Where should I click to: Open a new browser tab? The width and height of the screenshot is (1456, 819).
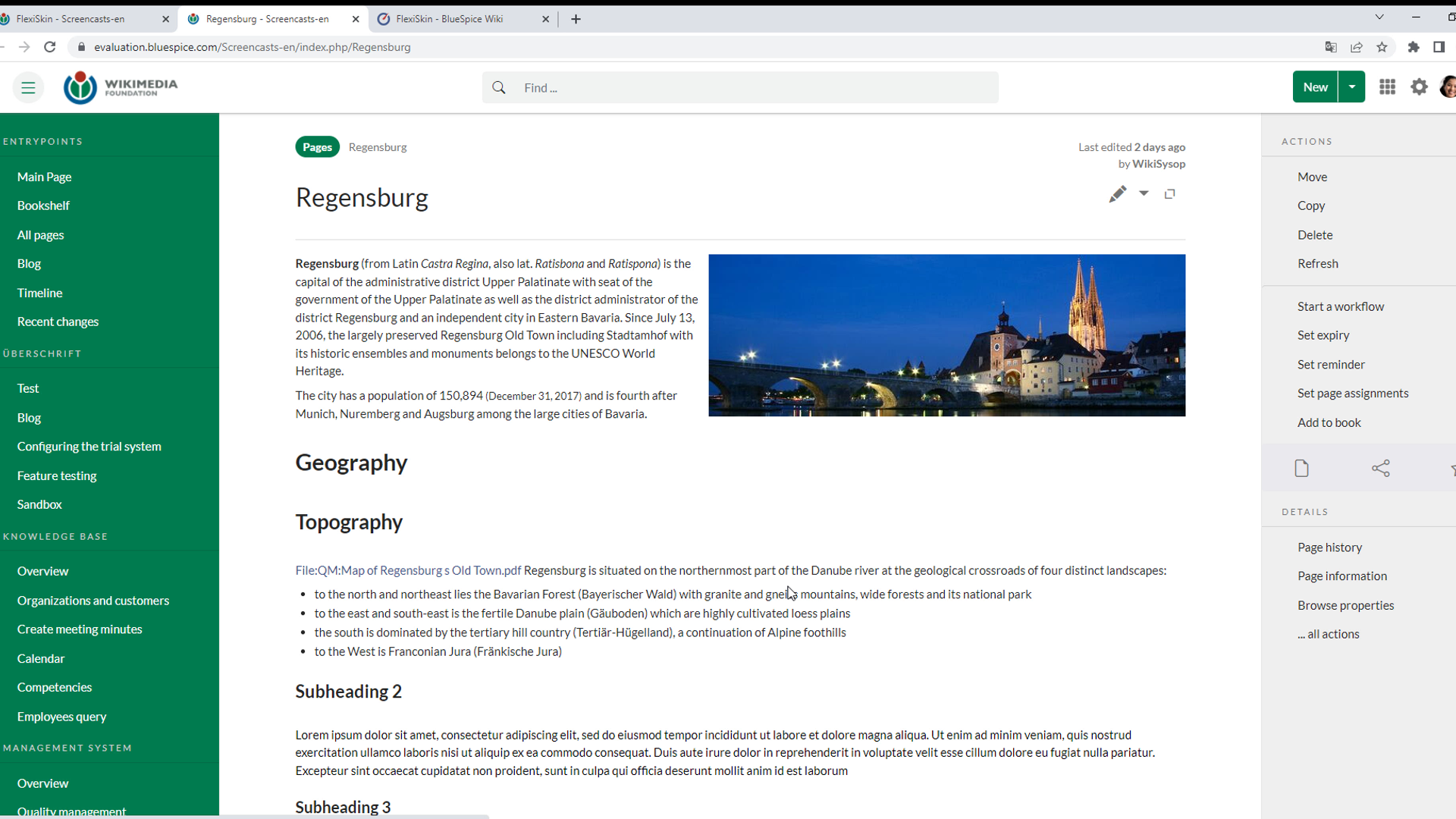tap(576, 19)
